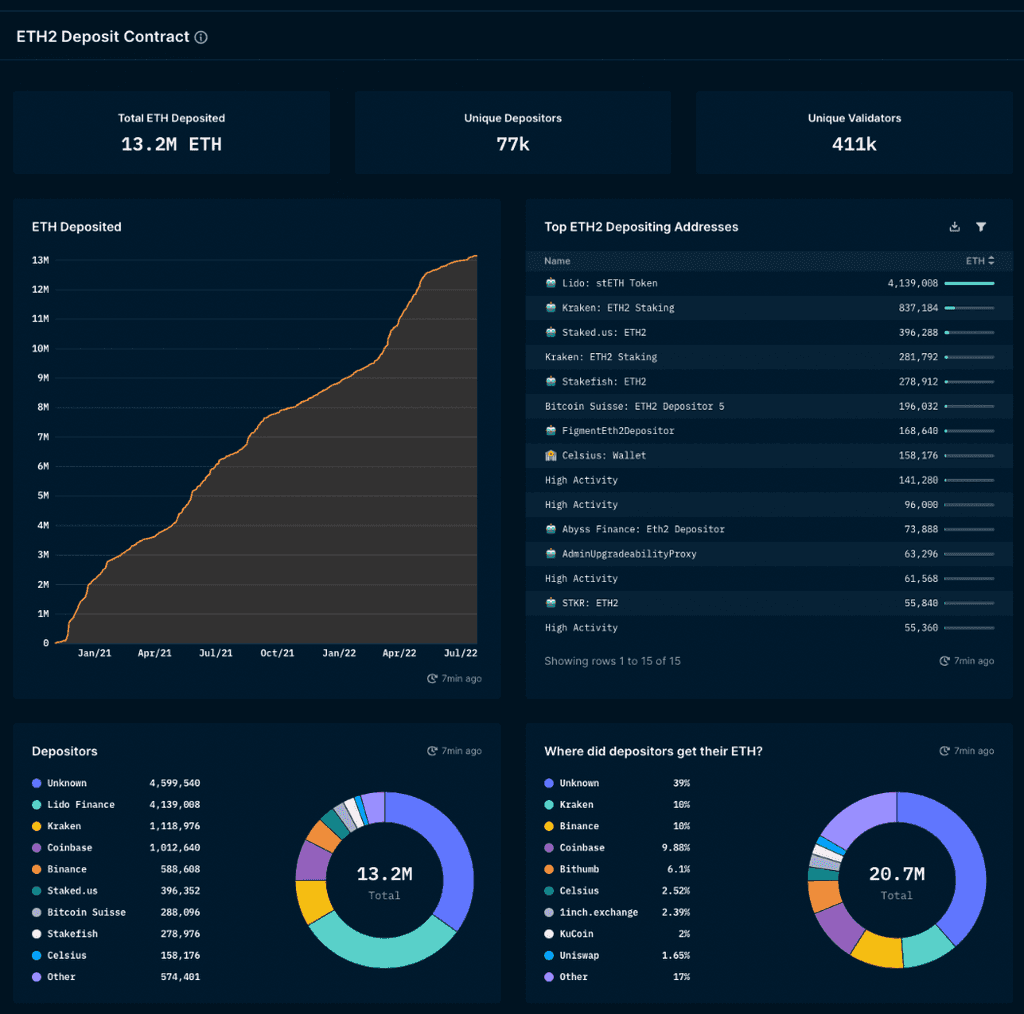
Task: Click the info icon beside ETH2 Deposit Contract
Action: 201,37
